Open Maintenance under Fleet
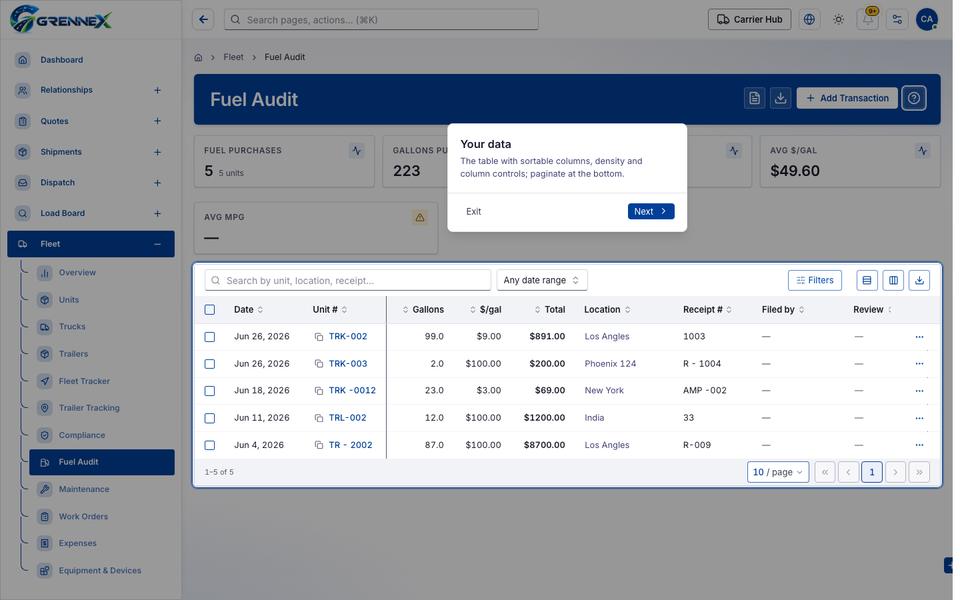The width and height of the screenshot is (960, 600). coord(102,489)
